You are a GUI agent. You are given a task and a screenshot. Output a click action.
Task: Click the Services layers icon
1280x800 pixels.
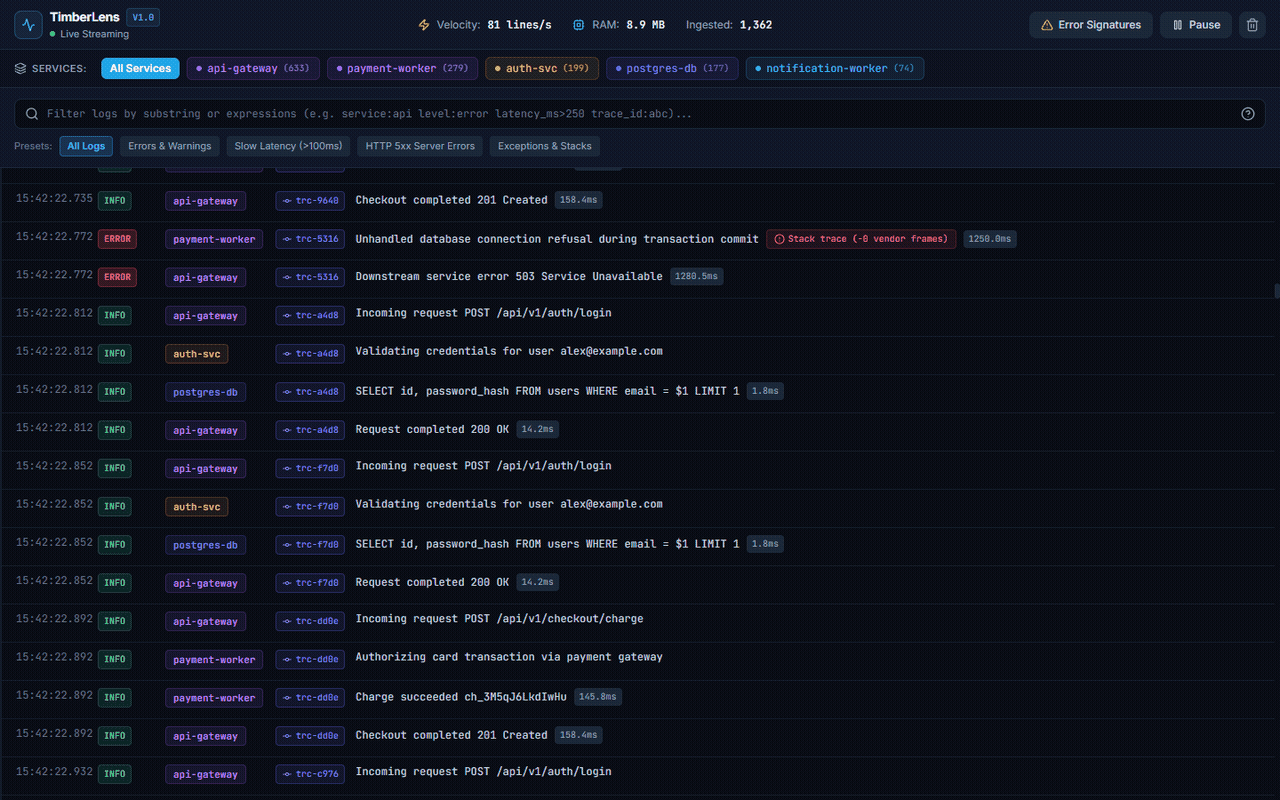point(21,68)
